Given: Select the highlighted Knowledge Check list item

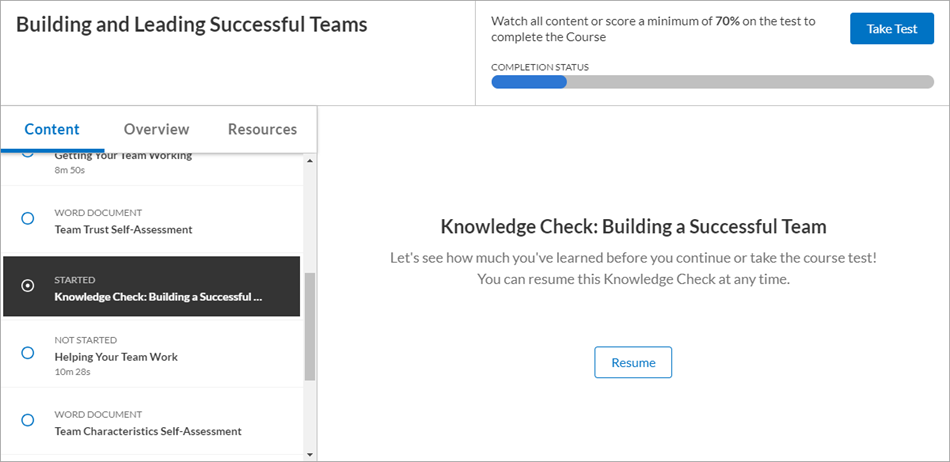Looking at the screenshot, I should [x=158, y=296].
